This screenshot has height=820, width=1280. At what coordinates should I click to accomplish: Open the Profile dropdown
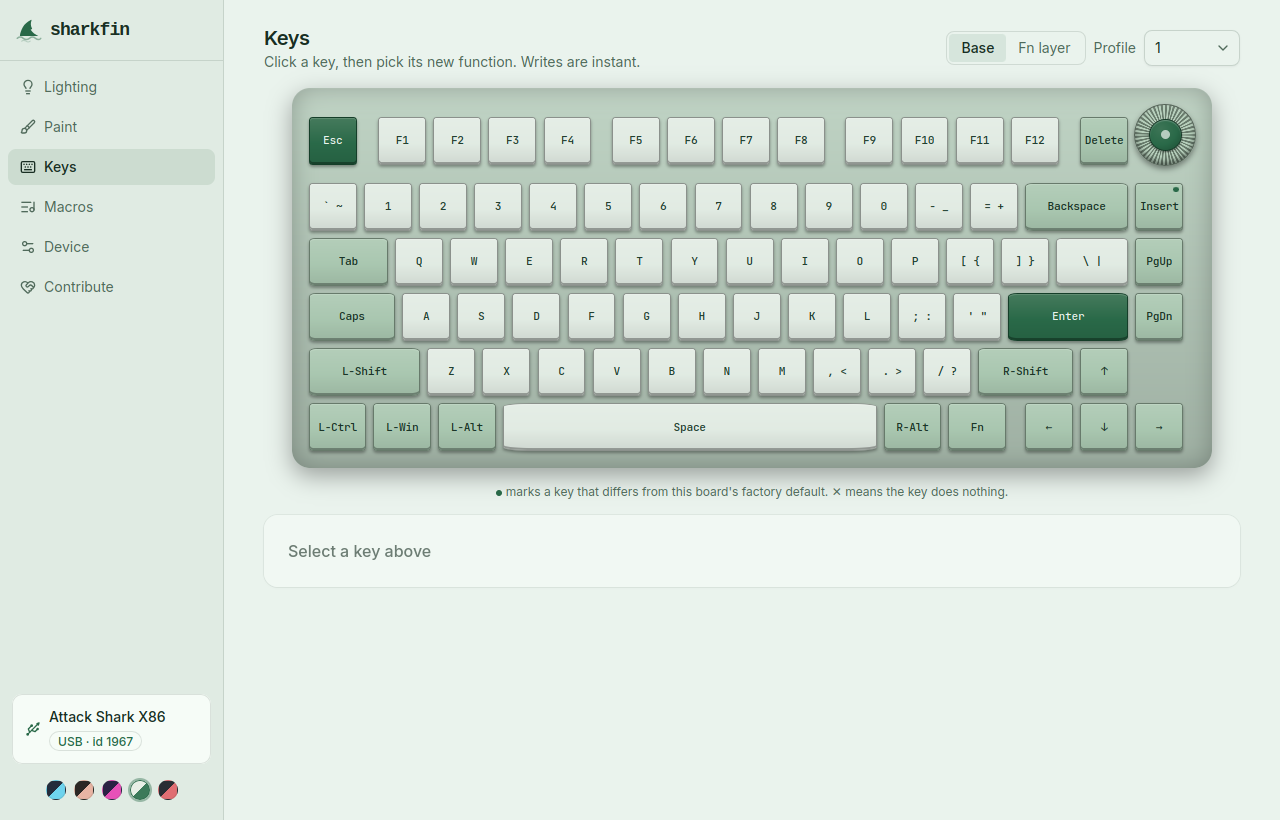[1192, 48]
